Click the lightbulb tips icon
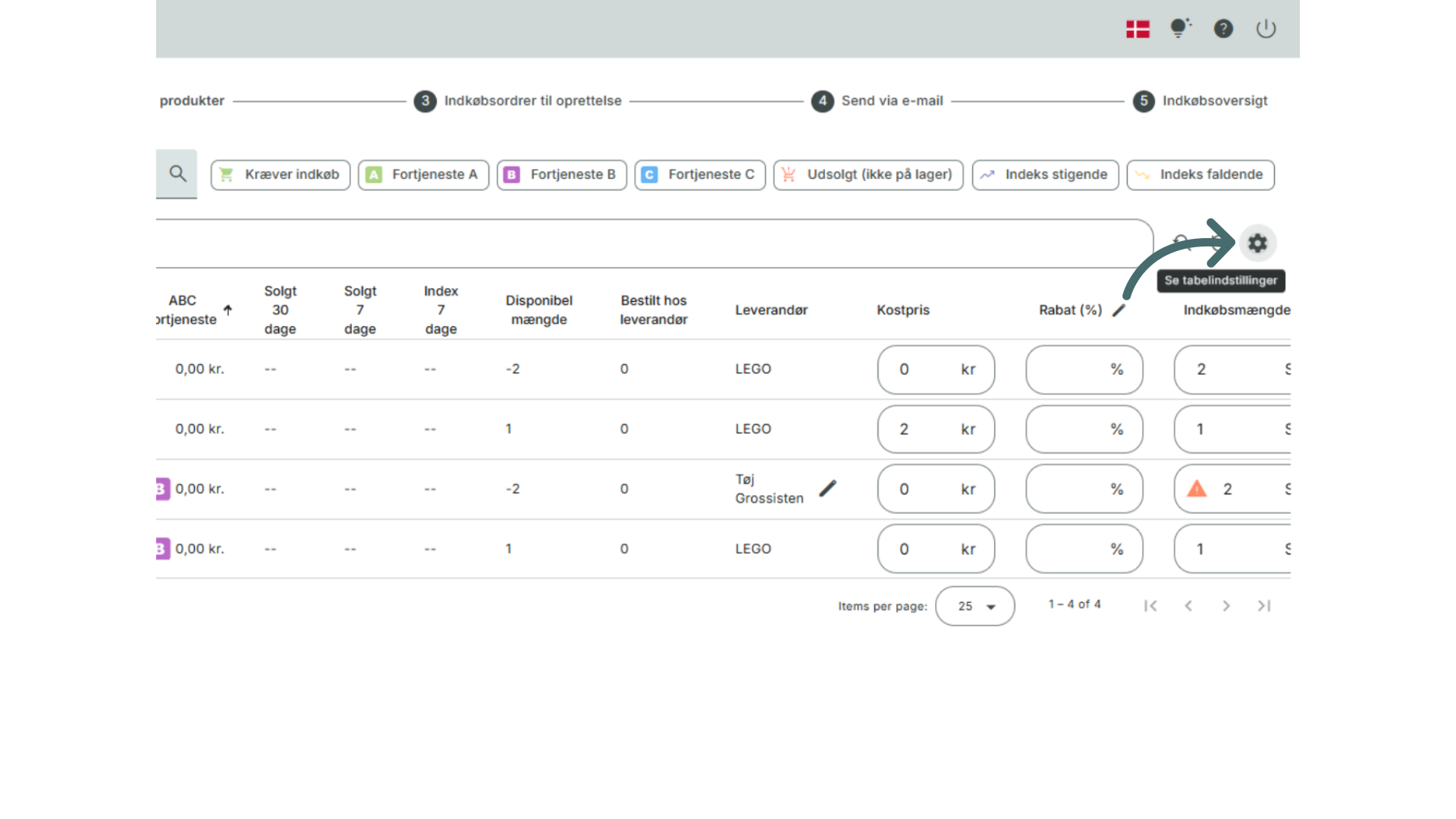This screenshot has width=1456, height=819. coord(1180,29)
